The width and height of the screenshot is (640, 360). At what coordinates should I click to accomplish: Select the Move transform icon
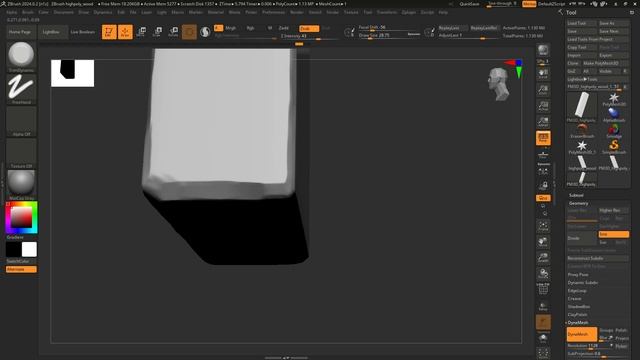click(141, 32)
